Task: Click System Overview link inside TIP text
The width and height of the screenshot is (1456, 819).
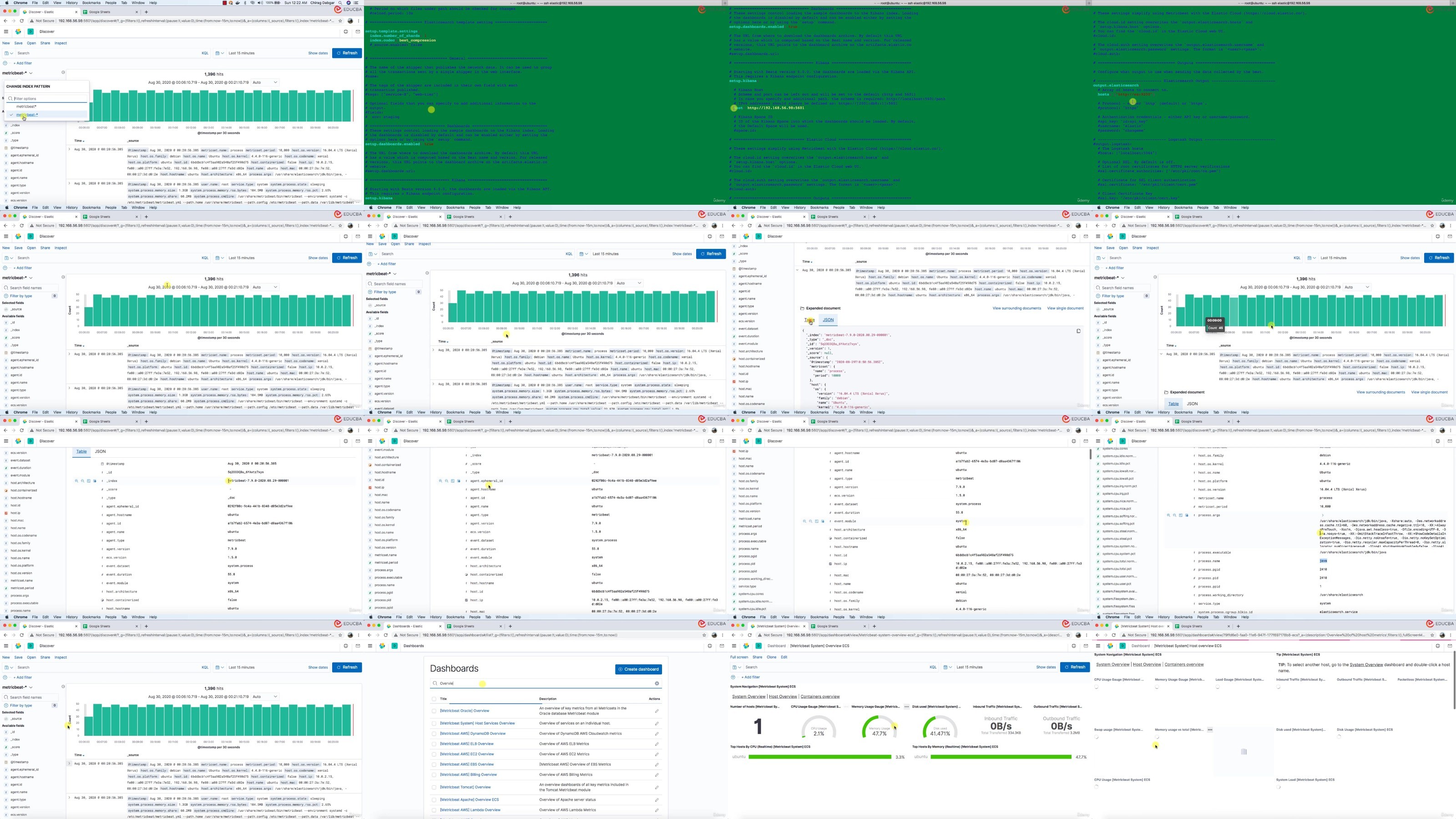Action: point(1366,665)
